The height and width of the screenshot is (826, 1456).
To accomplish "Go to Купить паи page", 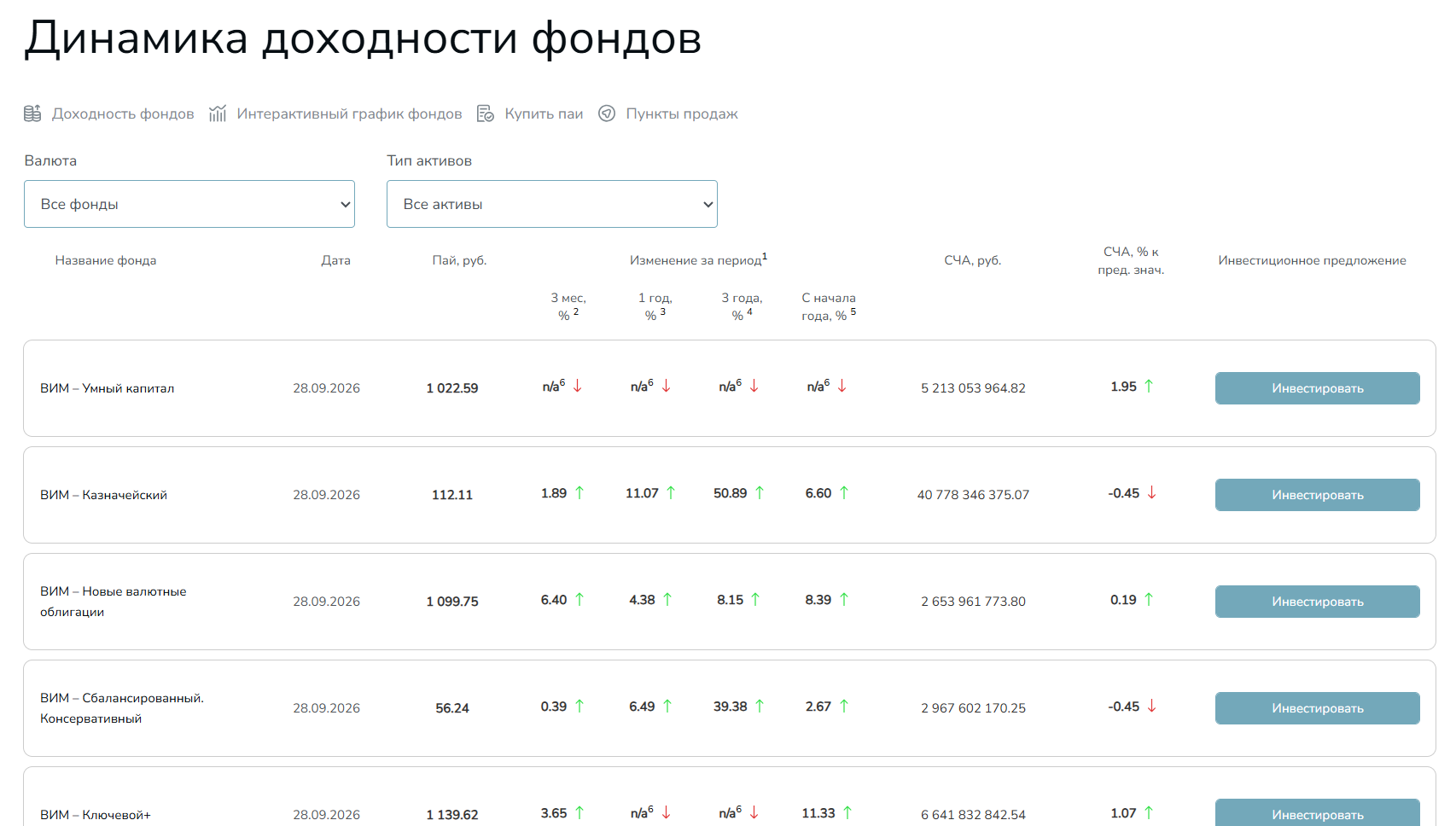I will pyautogui.click(x=544, y=113).
